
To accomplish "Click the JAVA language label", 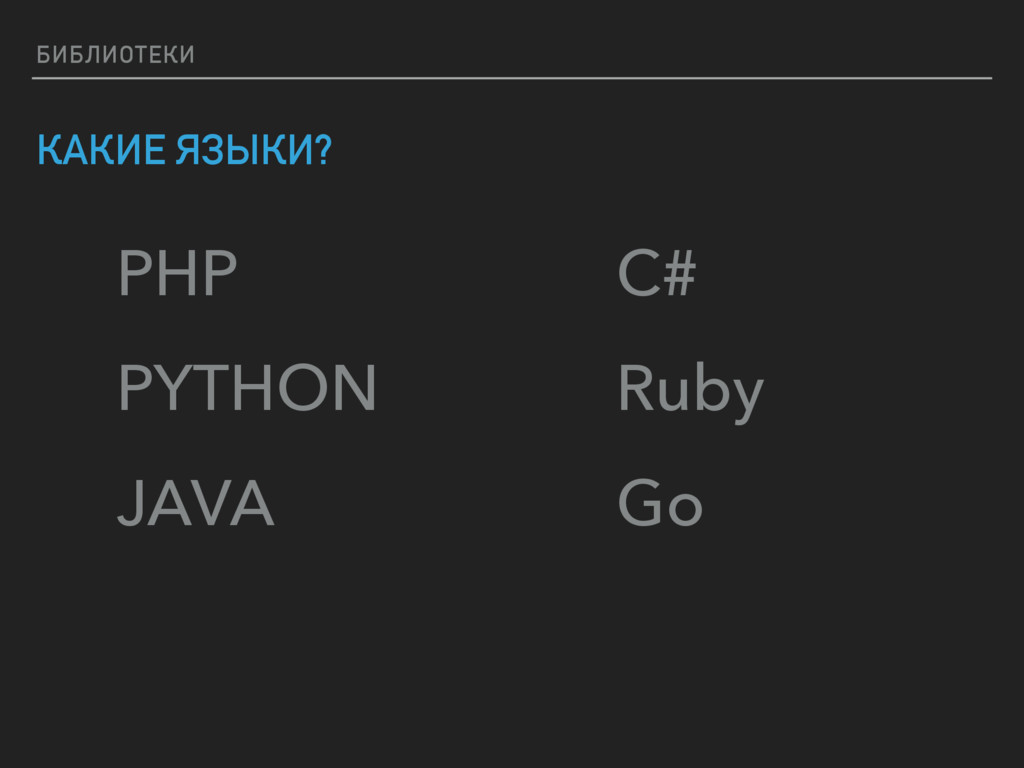I will (196, 503).
